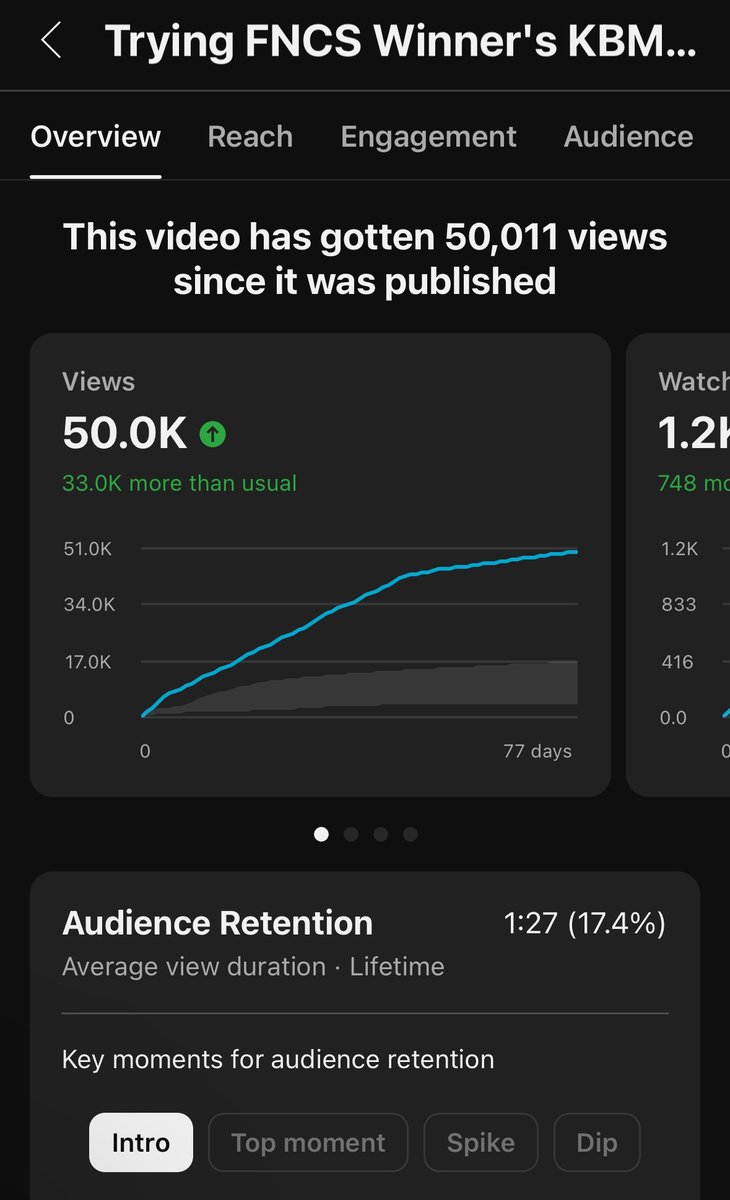Open the Audience Retention heading
Screen dimensions: 730x1200
pyautogui.click(x=217, y=923)
